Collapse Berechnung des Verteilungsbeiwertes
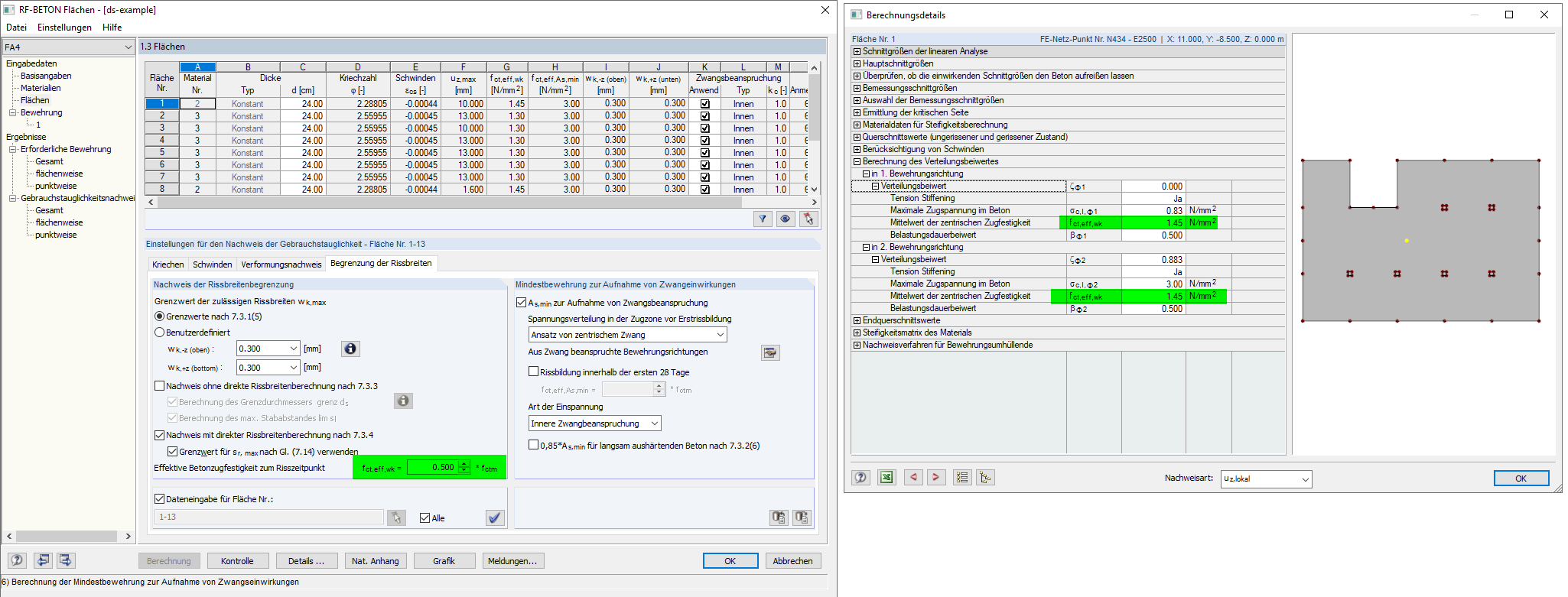 point(857,162)
